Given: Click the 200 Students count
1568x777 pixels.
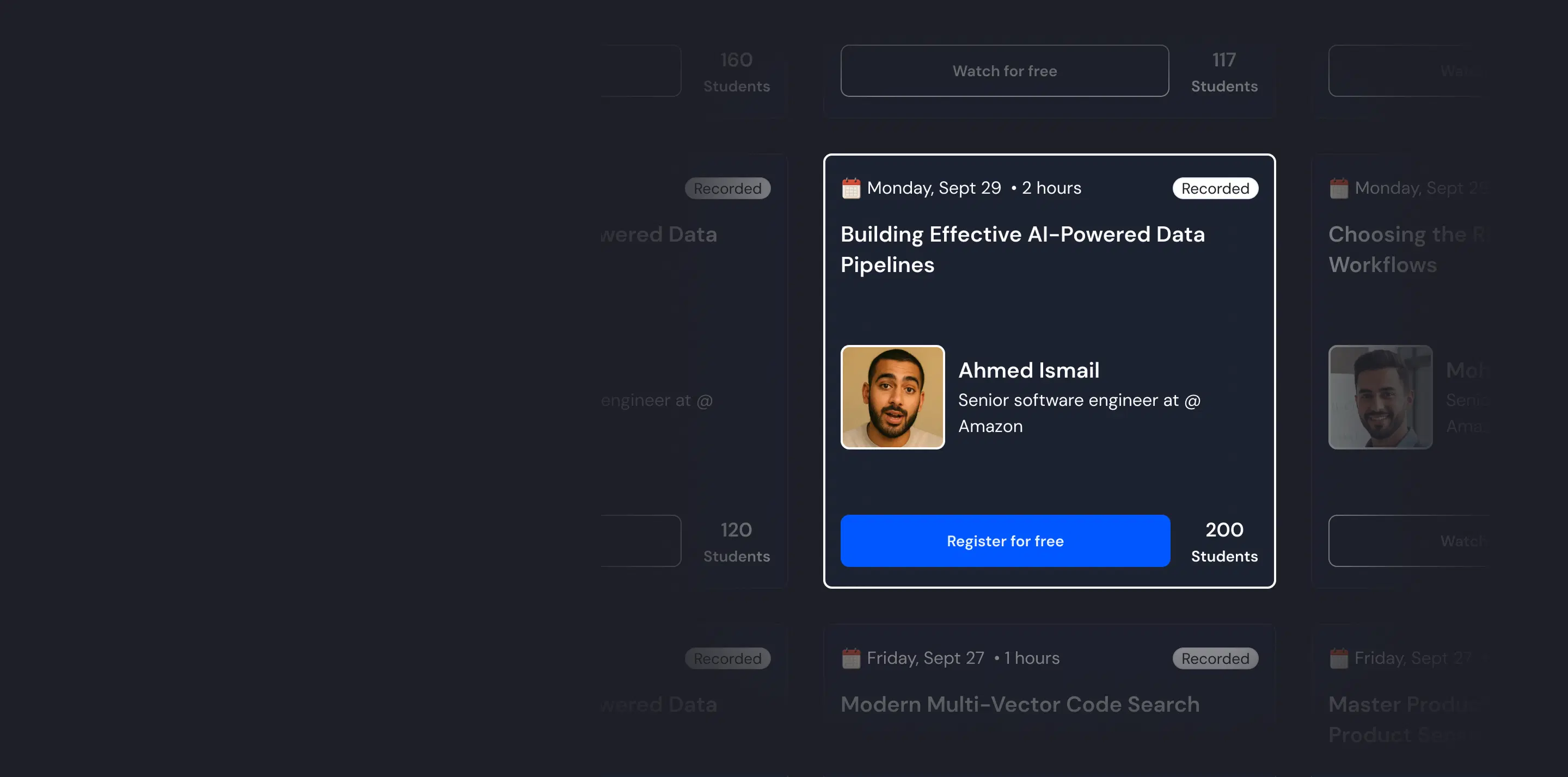Looking at the screenshot, I should coord(1224,541).
